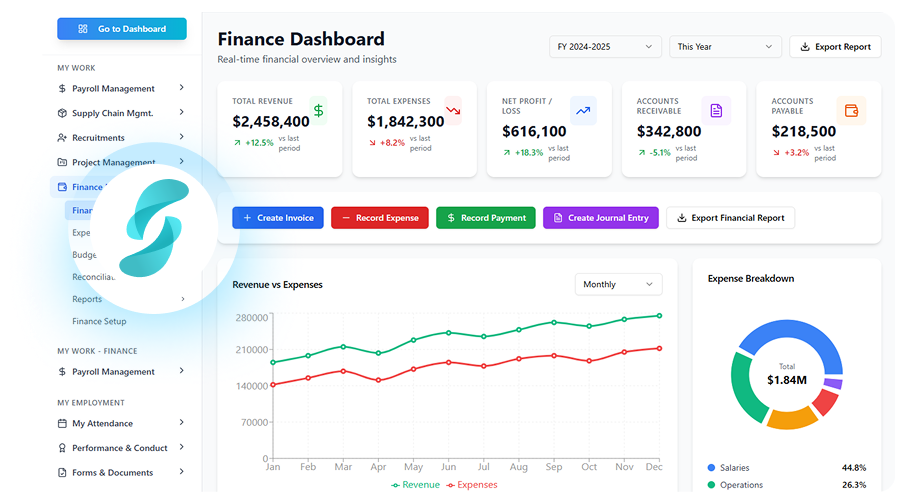908x504 pixels.
Task: Click the Net Profit trend arrow icon
Action: [583, 111]
